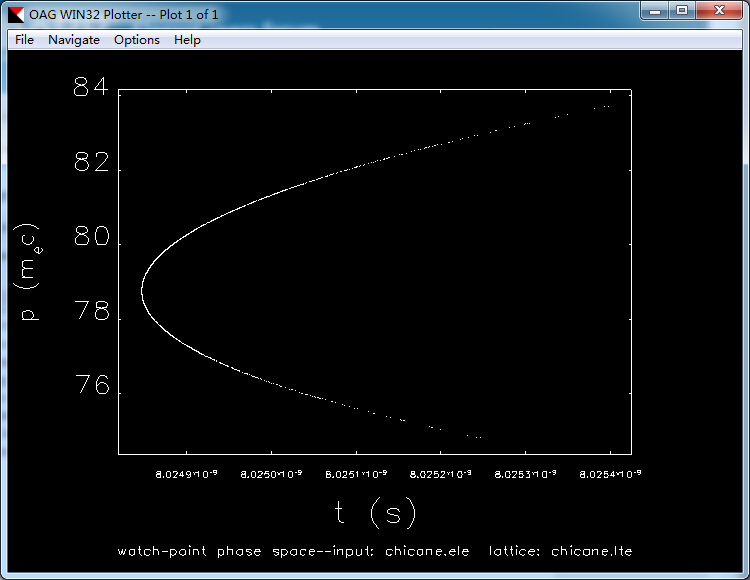Click the leftmost vertex of the parabola curve

coord(142,291)
